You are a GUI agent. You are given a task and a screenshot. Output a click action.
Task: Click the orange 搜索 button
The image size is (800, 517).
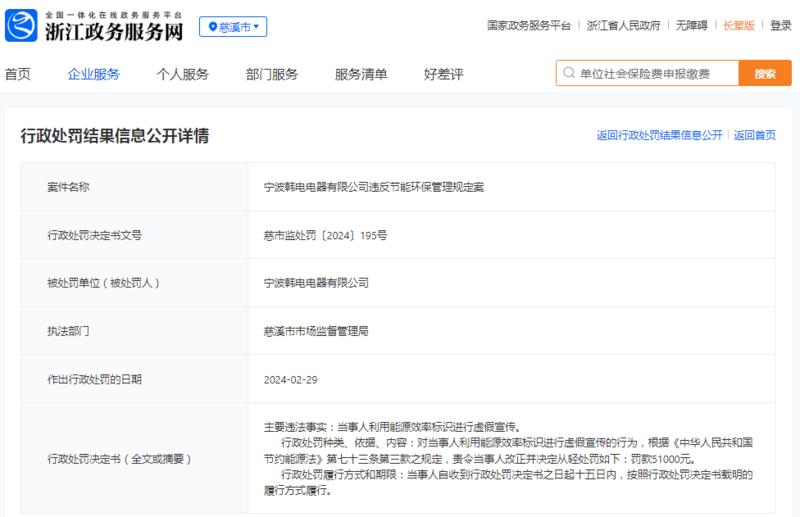click(x=765, y=73)
